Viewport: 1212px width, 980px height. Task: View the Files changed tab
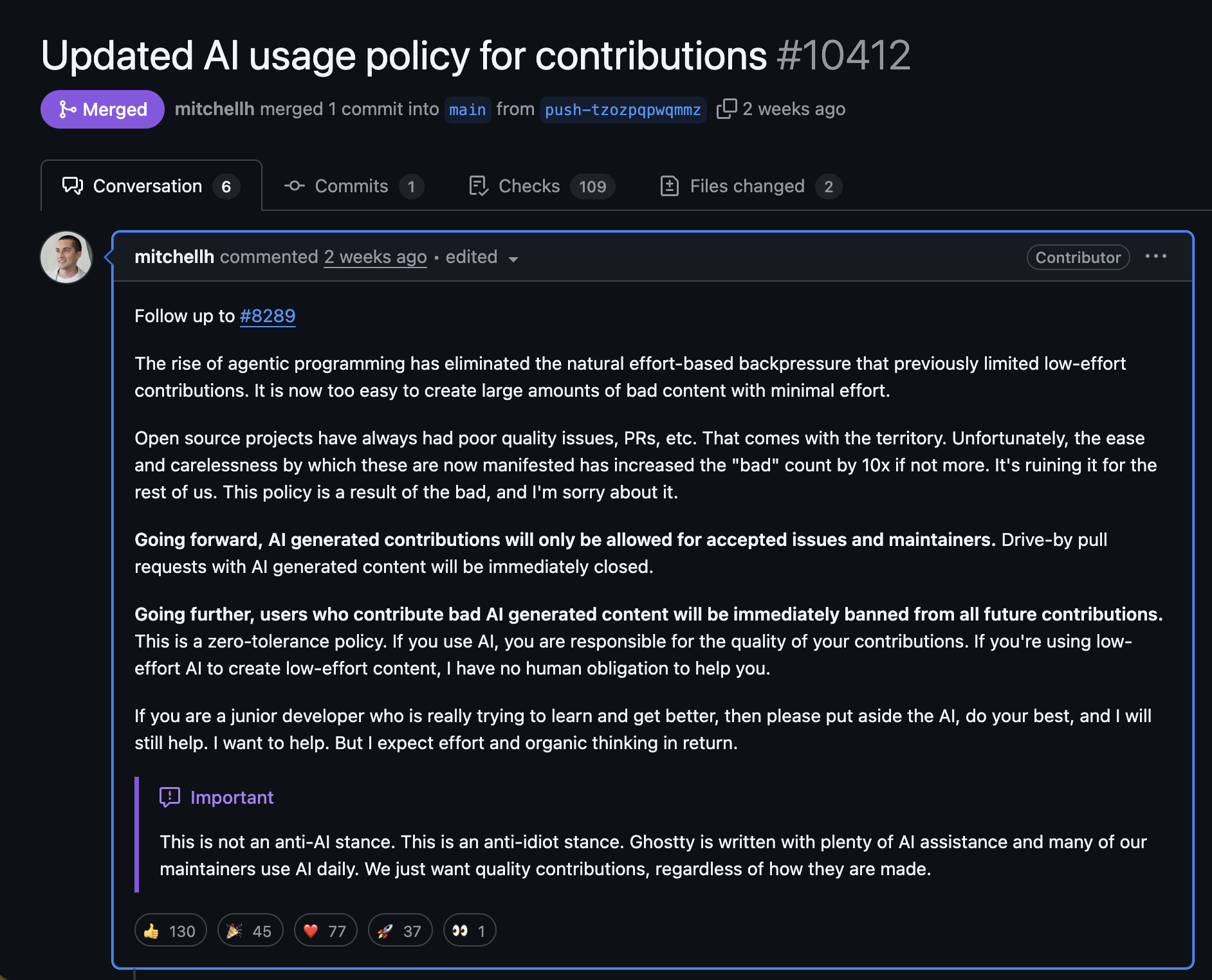(750, 186)
